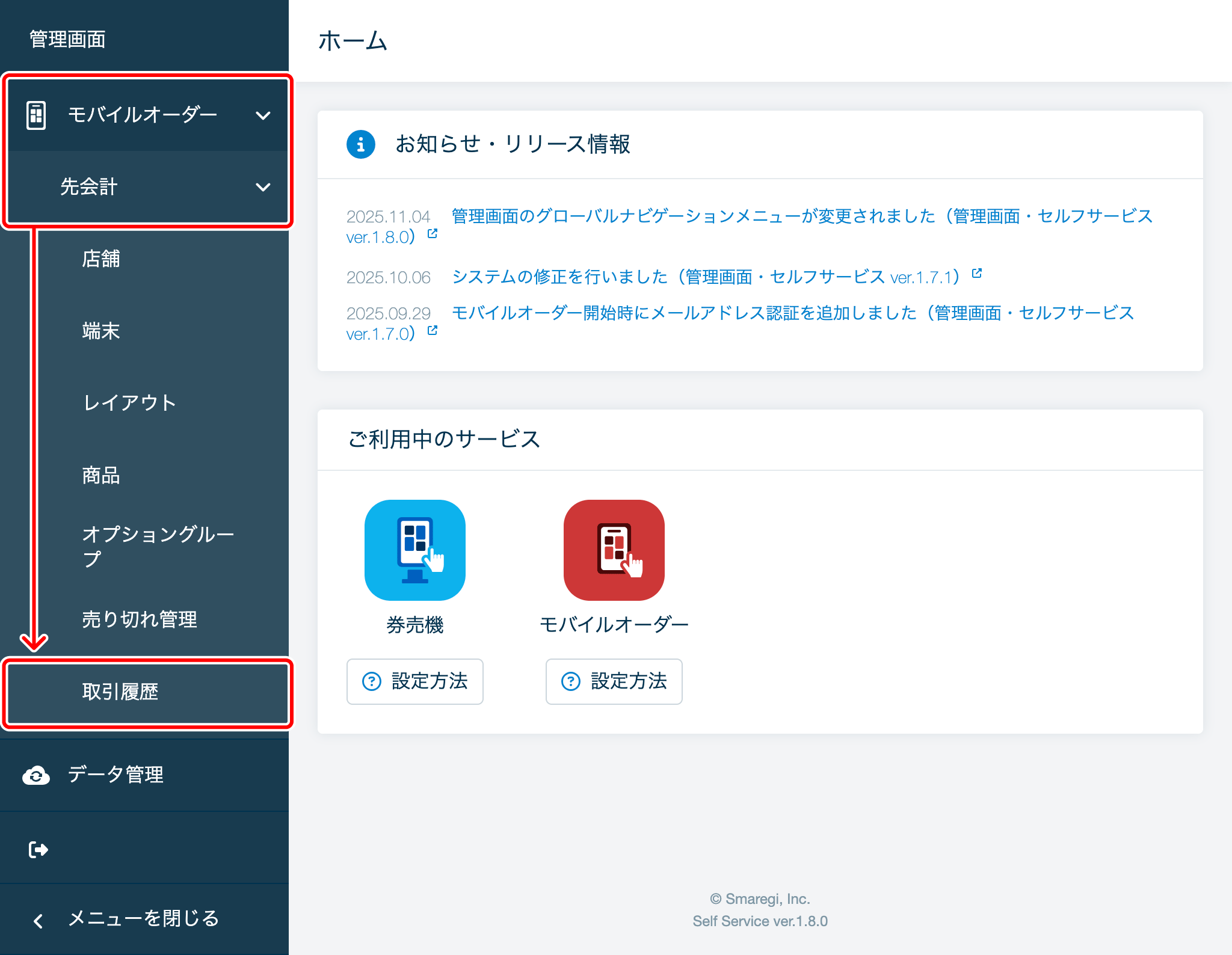Click the 設定方法 button under モバイルオーダー

(614, 681)
